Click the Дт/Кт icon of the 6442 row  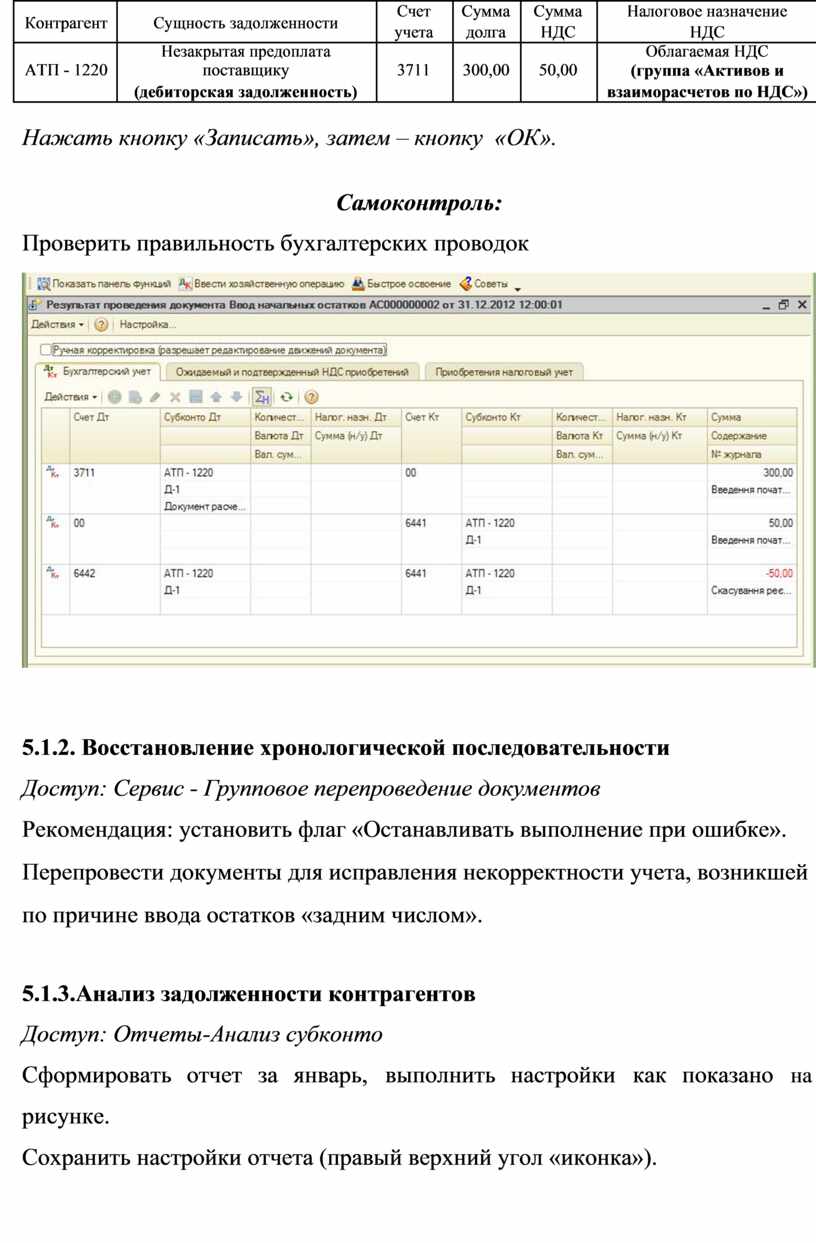click(x=54, y=574)
